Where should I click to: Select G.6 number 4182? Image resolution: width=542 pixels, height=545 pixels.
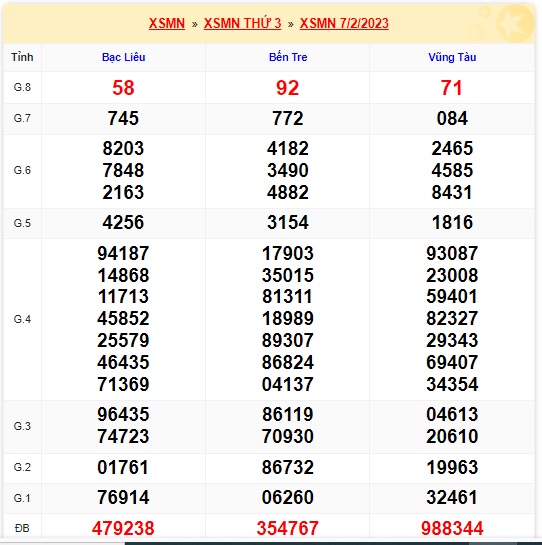coord(288,148)
